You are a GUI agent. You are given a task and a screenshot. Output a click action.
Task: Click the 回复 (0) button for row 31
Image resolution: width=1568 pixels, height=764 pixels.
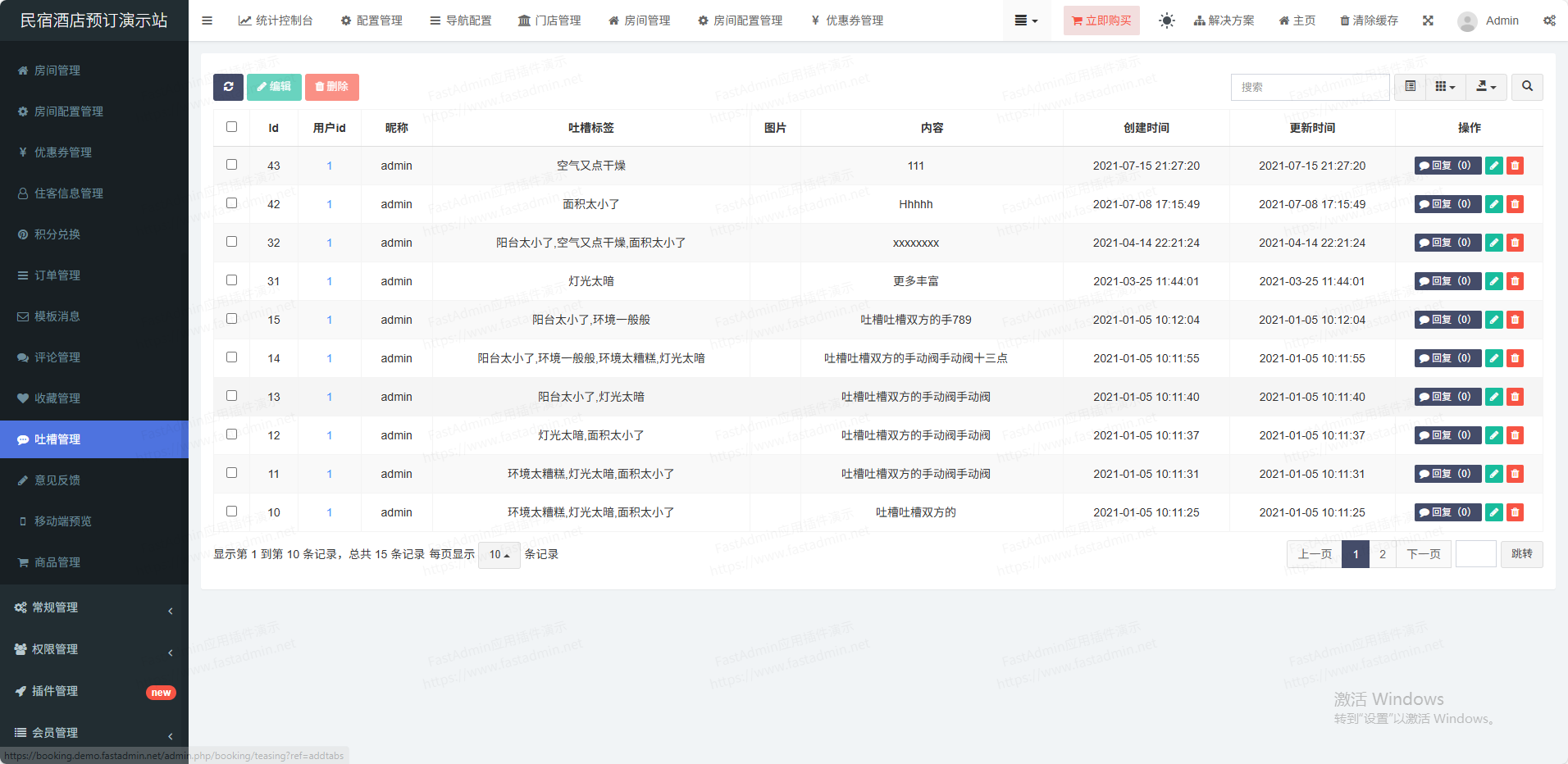tap(1447, 281)
